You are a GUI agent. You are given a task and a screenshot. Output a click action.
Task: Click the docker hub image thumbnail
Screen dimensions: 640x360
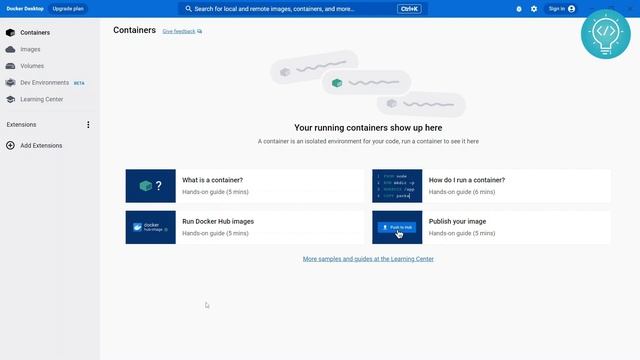(x=151, y=227)
